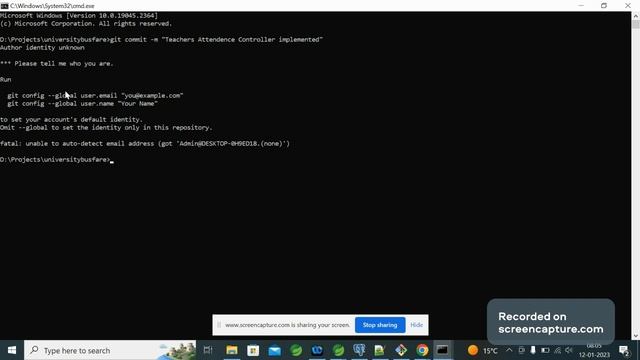This screenshot has width=640, height=360.
Task: Click the battery status tray icon
Action: (x=545, y=350)
